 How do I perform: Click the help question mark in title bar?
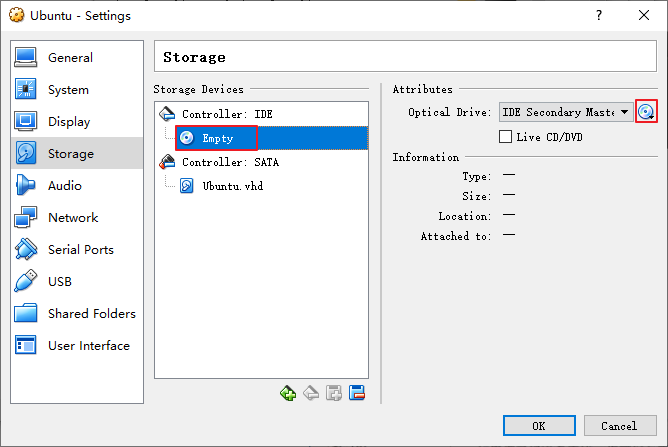(599, 16)
